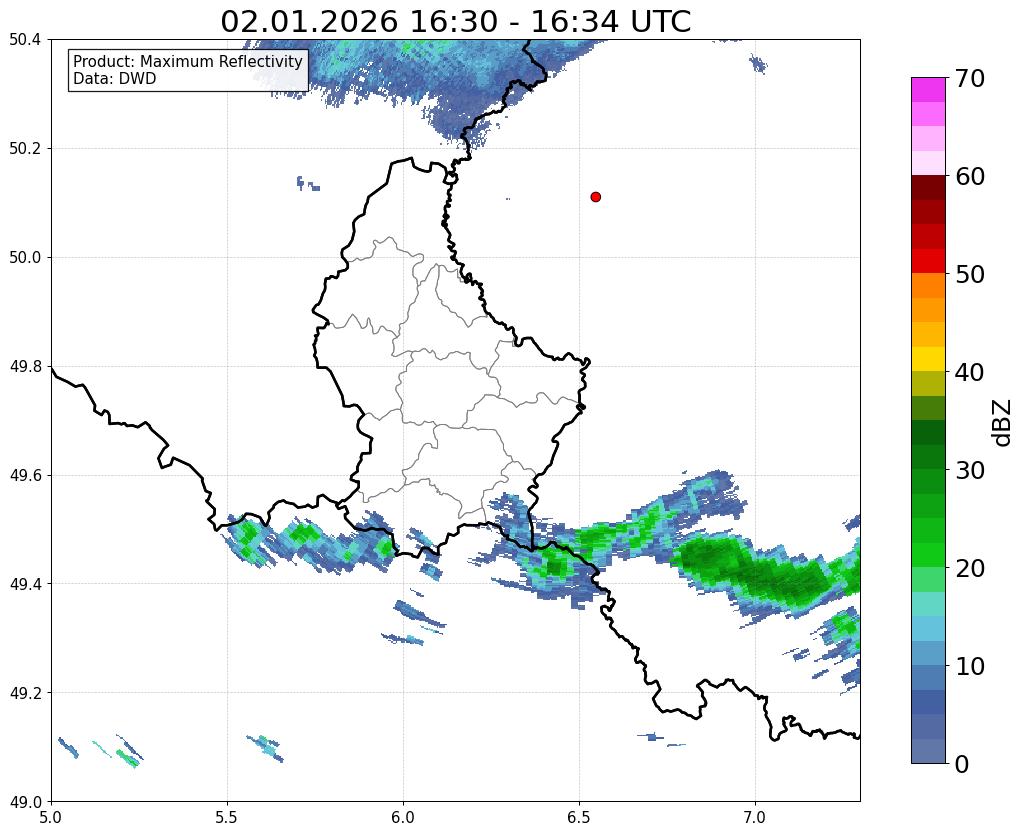The width and height of the screenshot is (1023, 834).
Task: Click the colorbar tick label '0'
Action: click(962, 764)
